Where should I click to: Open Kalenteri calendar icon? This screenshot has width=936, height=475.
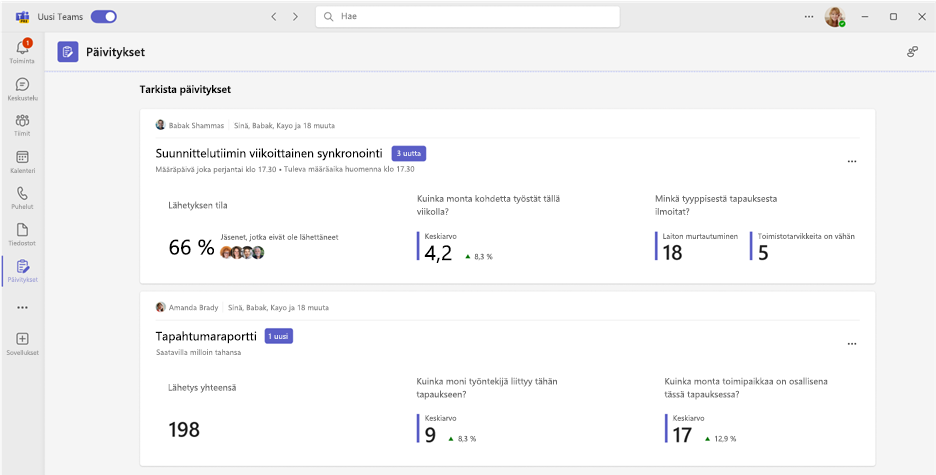[22, 157]
